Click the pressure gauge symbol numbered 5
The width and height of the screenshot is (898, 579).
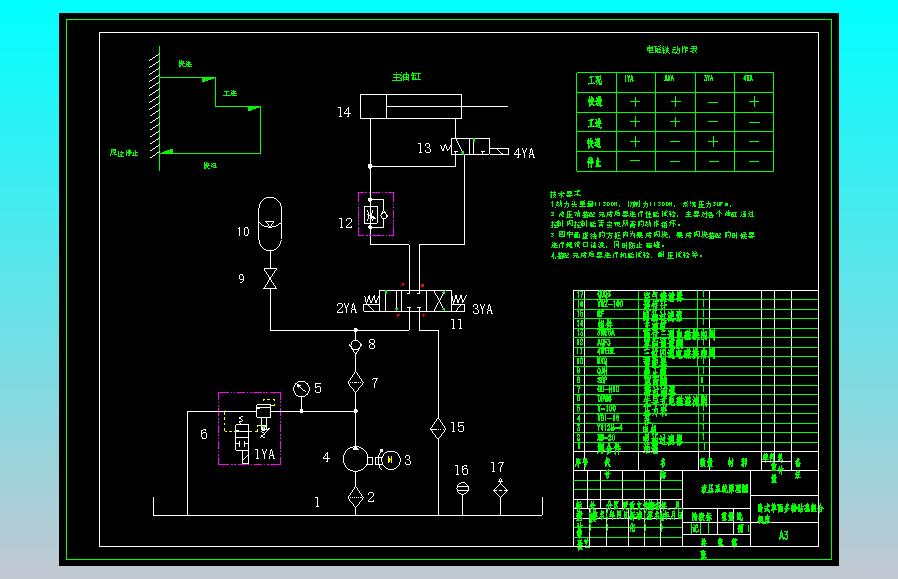pos(301,389)
